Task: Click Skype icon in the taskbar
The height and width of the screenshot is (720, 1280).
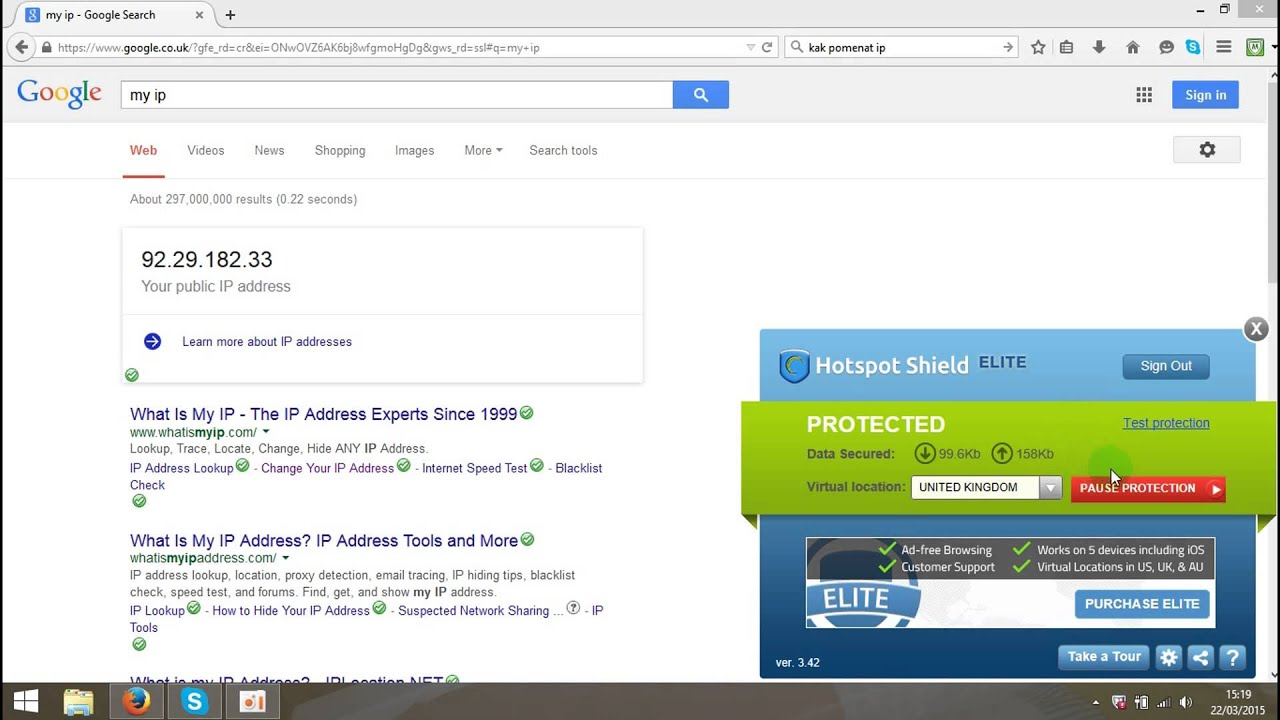Action: pos(194,702)
